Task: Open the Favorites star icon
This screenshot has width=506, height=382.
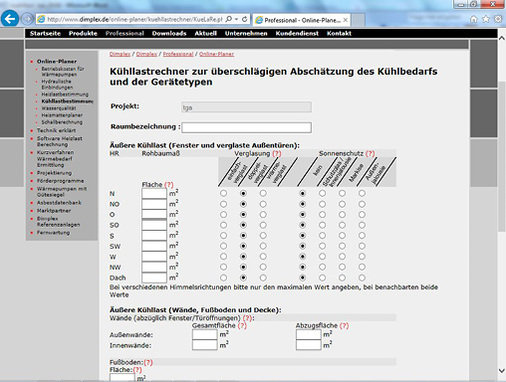Action: (x=486, y=19)
